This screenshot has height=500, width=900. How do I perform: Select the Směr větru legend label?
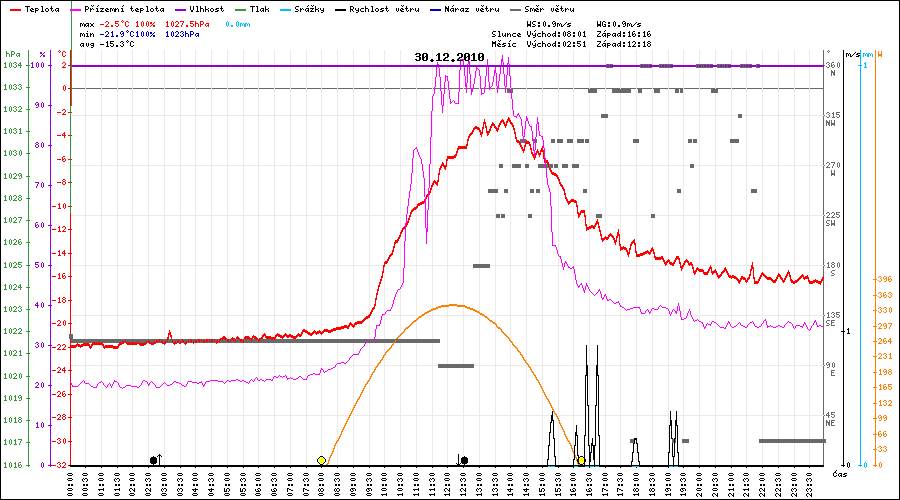point(549,9)
